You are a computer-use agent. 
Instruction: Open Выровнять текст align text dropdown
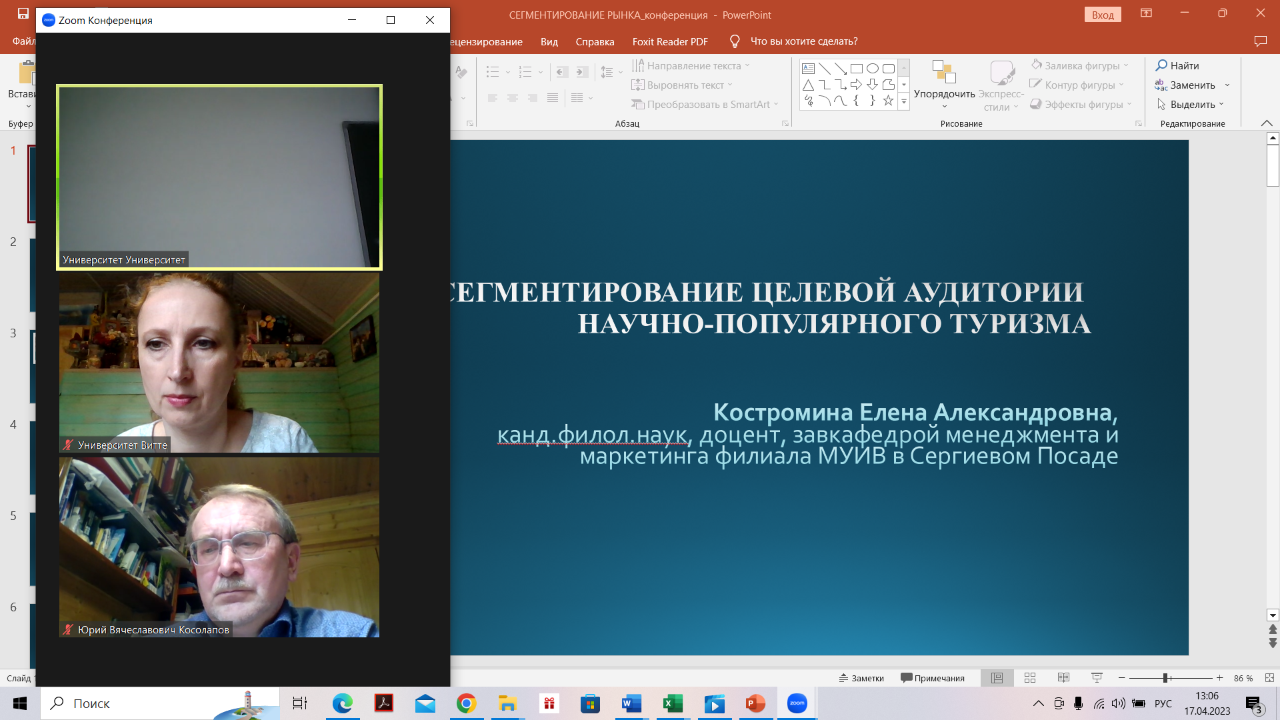683,85
